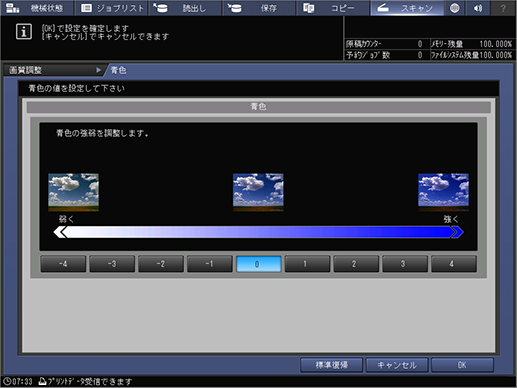
Task: Click the center normal sky sample thumbnail
Action: (x=258, y=192)
